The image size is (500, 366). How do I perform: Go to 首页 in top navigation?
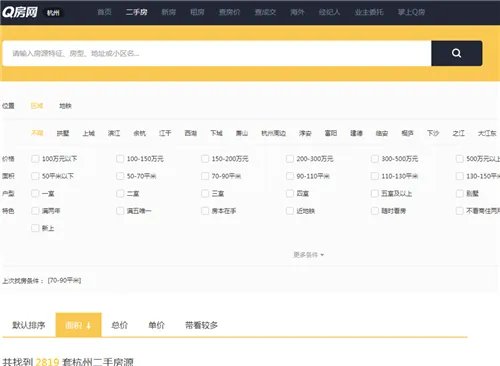pyautogui.click(x=104, y=12)
